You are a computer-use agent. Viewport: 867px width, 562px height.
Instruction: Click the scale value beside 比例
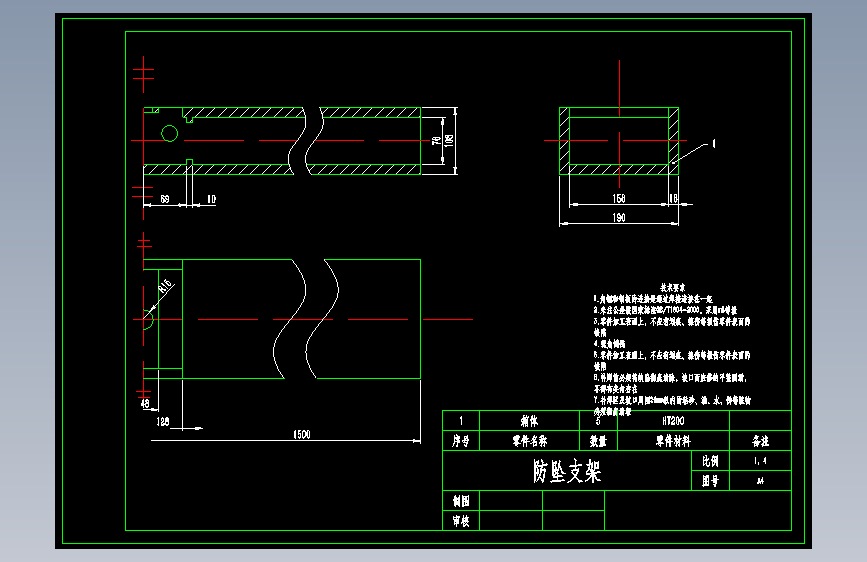click(x=760, y=461)
